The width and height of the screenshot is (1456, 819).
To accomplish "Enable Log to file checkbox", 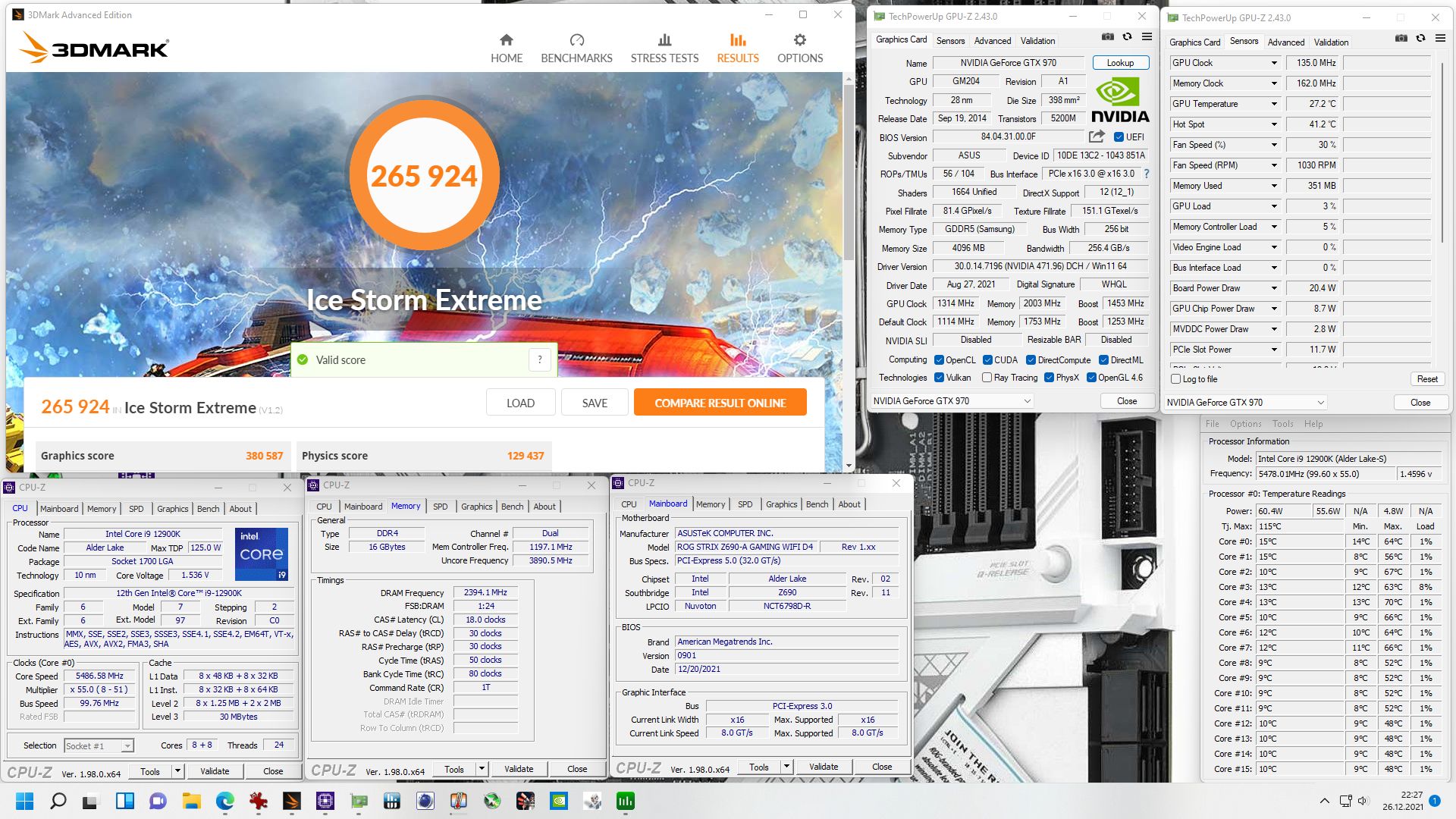I will 1176,379.
